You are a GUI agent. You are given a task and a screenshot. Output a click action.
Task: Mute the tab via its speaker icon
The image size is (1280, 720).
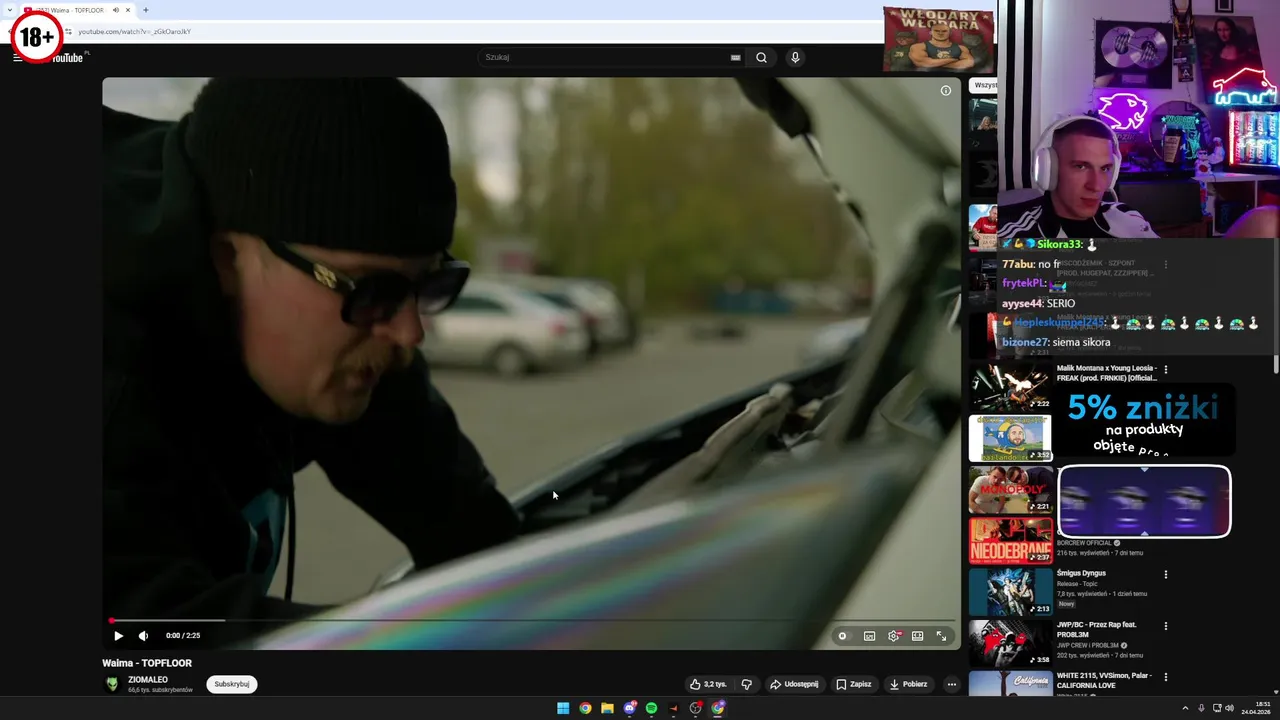pyautogui.click(x=115, y=10)
